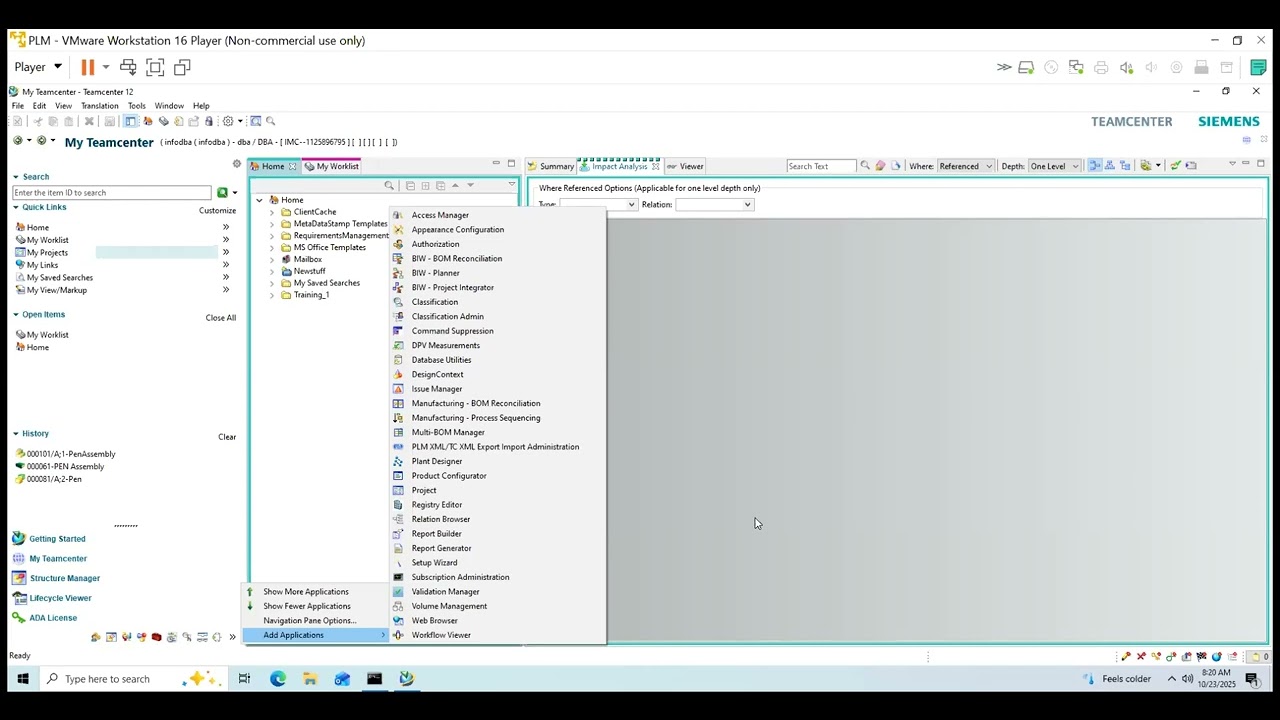The image size is (1280, 720).
Task: Click the Database Utilities icon
Action: click(398, 360)
